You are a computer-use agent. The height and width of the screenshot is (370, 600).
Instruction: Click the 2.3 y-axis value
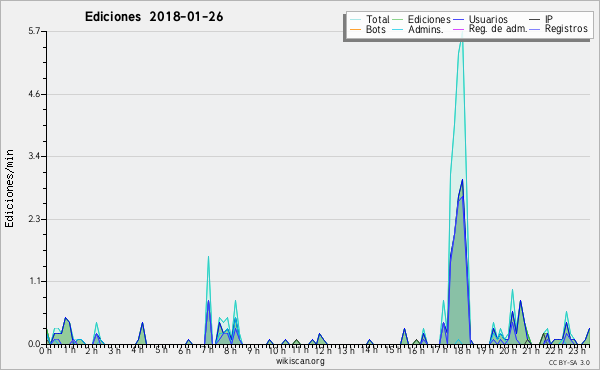[34, 219]
